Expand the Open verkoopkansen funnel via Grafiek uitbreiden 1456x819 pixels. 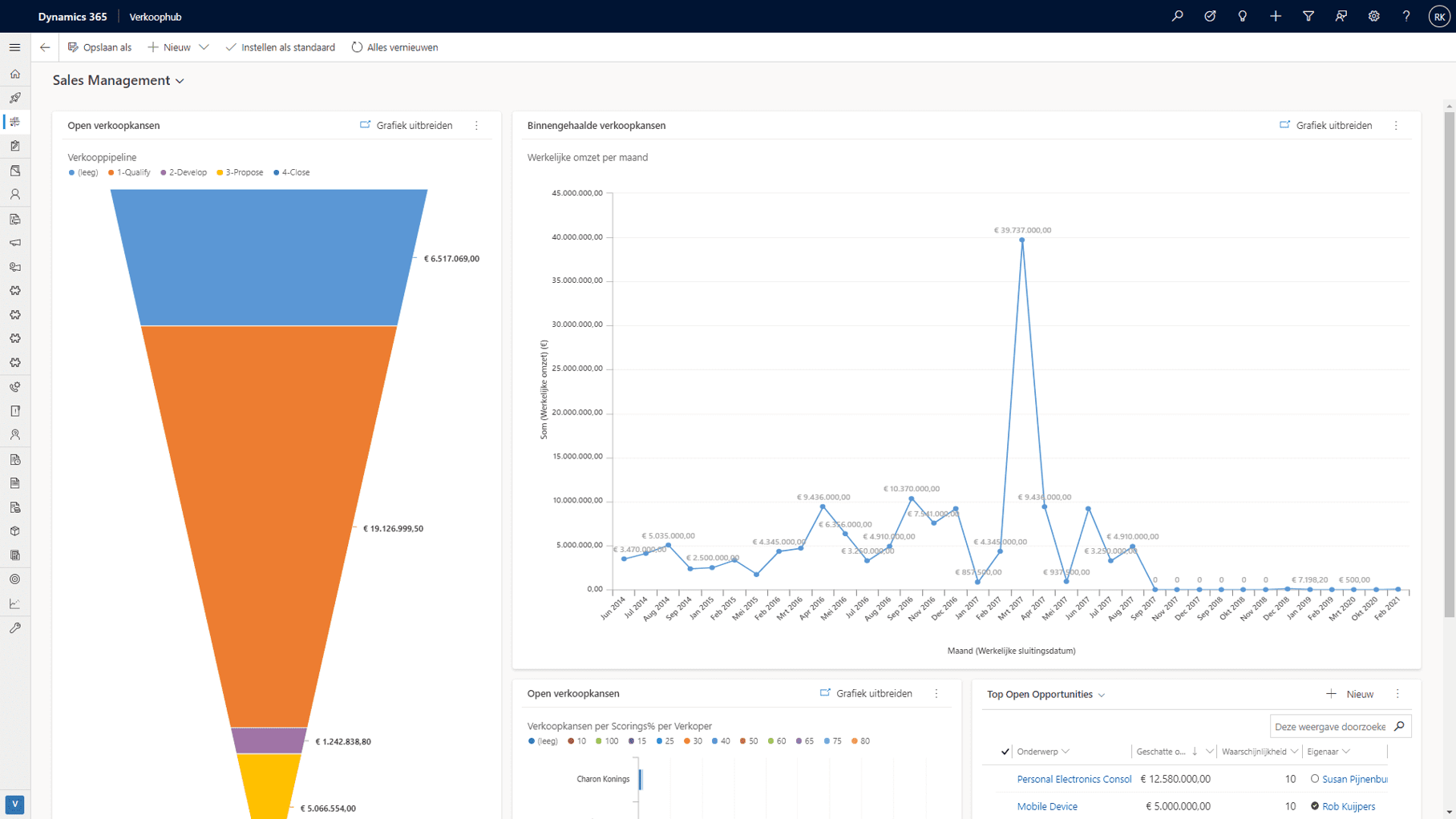pyautogui.click(x=406, y=126)
